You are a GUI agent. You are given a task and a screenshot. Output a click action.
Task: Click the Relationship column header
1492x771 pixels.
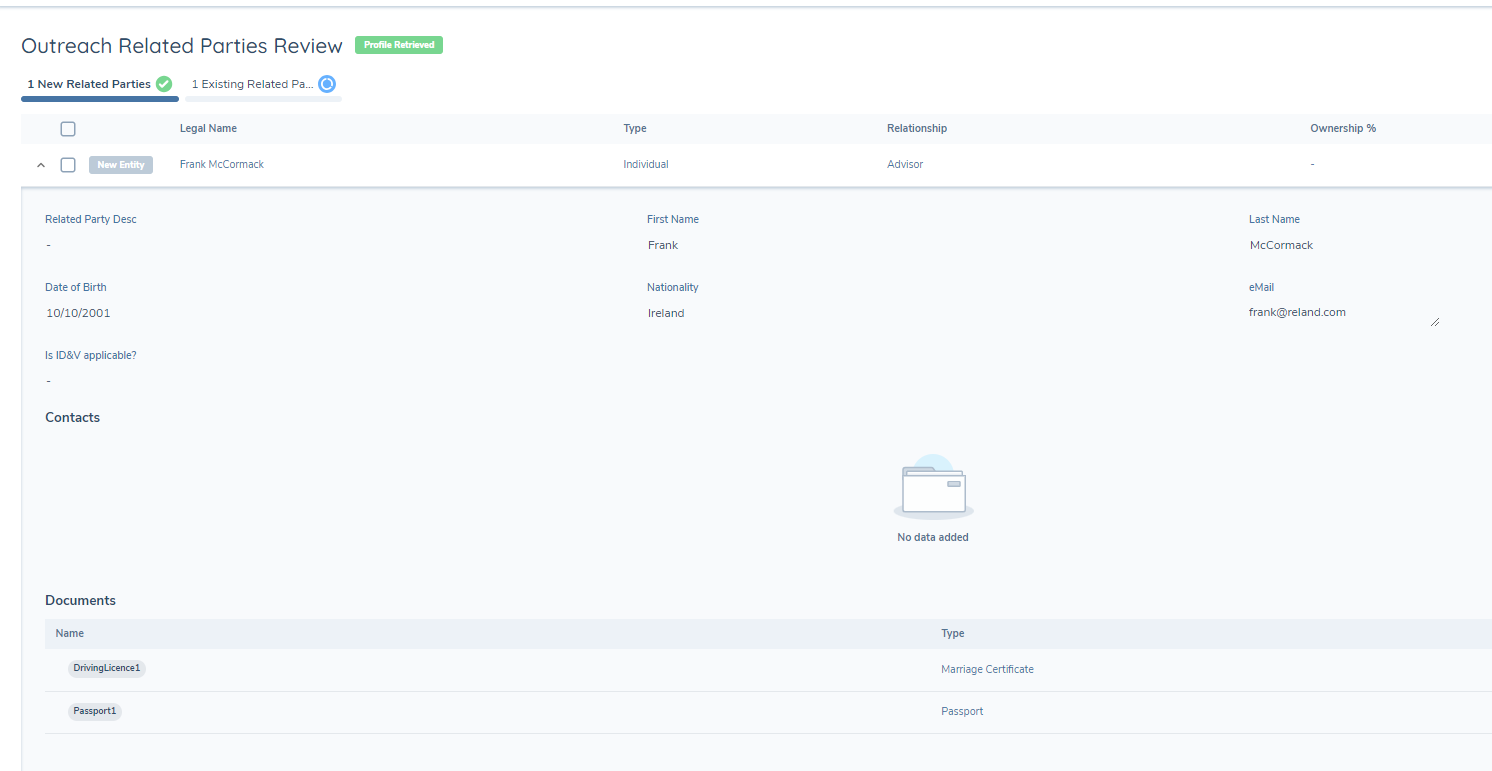click(x=916, y=129)
